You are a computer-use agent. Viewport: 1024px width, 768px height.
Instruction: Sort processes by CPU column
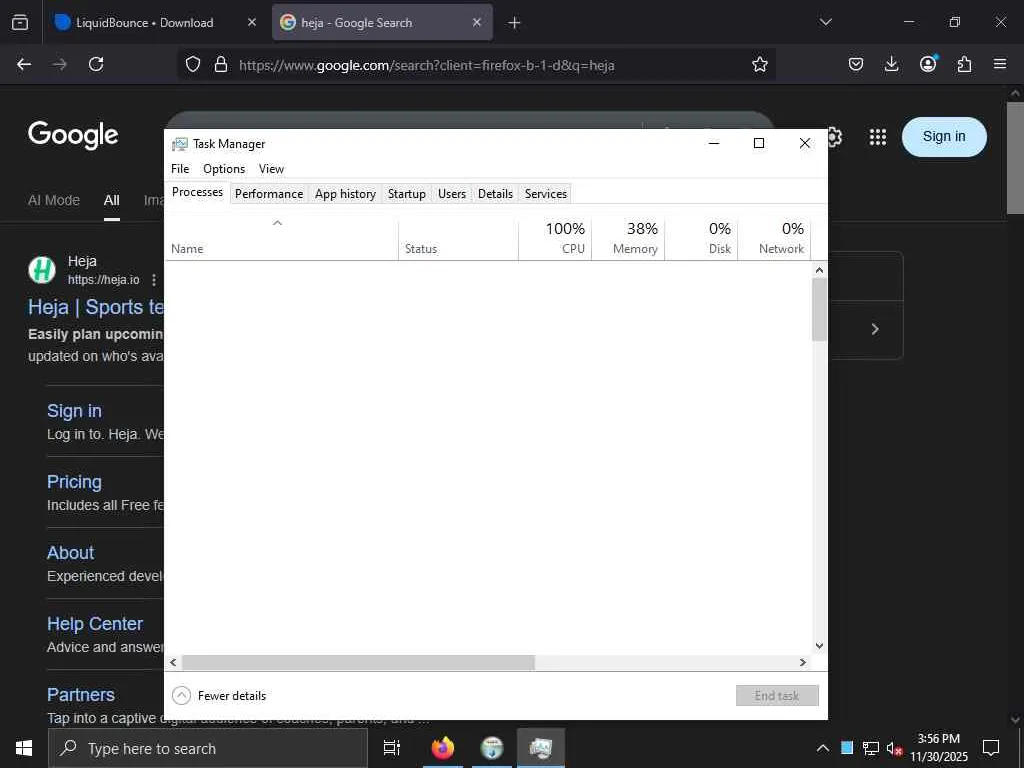(555, 238)
